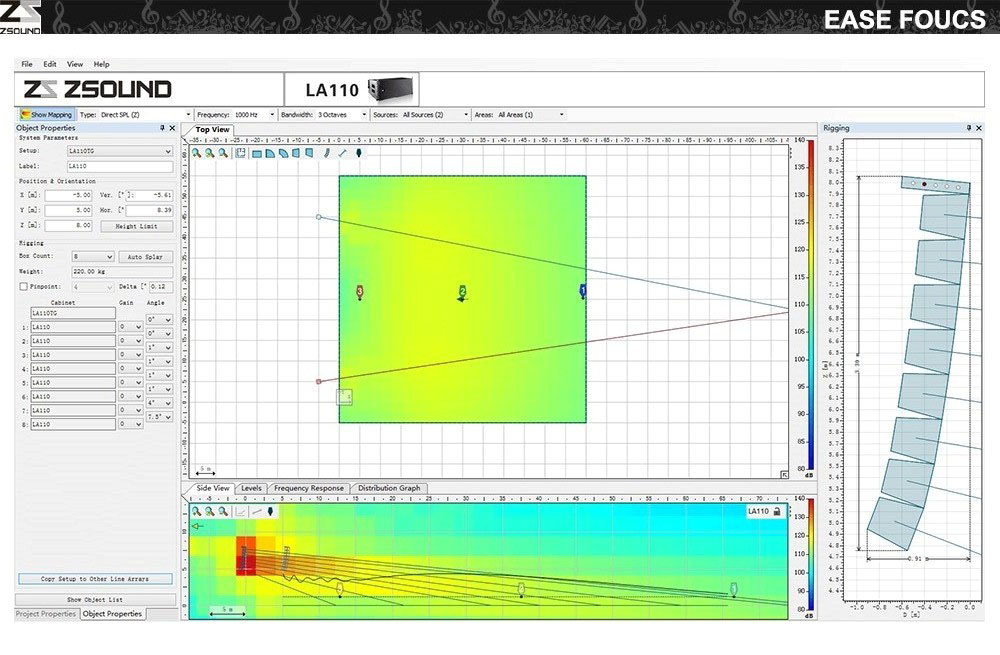Click the red pick point on rigging frame
The width and height of the screenshot is (1000, 655).
click(x=924, y=184)
